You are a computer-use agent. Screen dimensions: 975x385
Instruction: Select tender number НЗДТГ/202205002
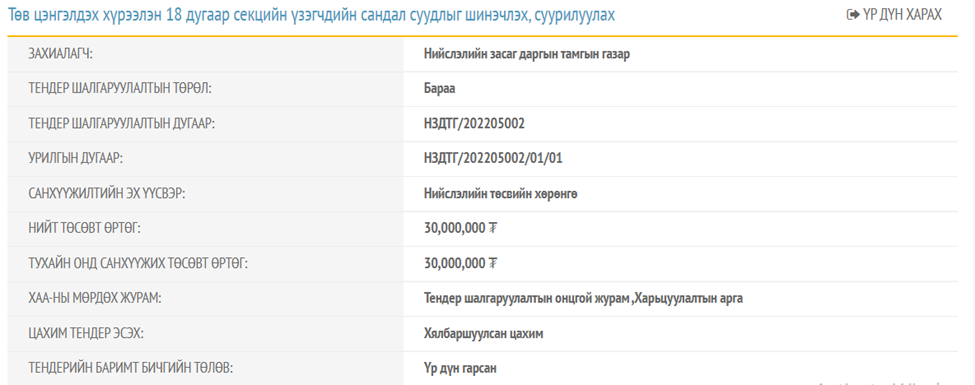pyautogui.click(x=474, y=124)
